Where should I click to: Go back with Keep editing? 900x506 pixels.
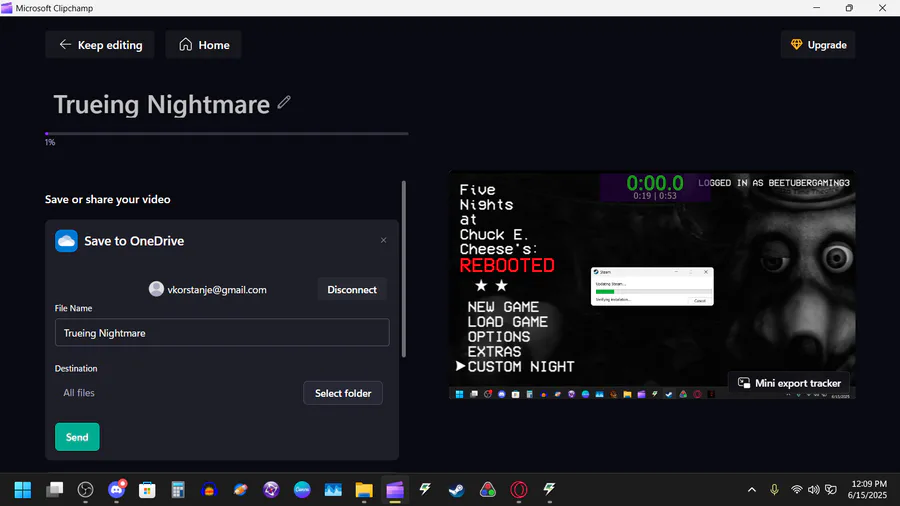[x=100, y=45]
